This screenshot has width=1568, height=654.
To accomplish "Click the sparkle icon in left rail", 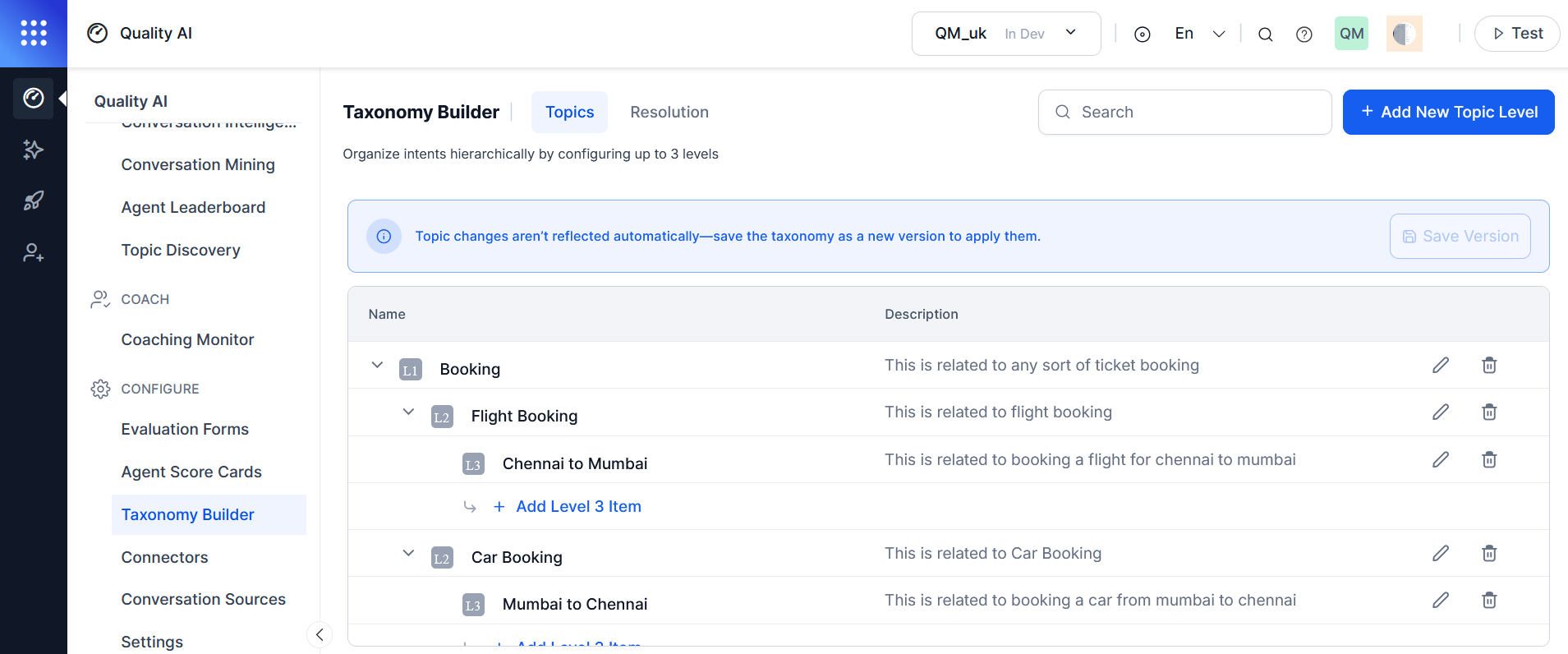I will 34,150.
